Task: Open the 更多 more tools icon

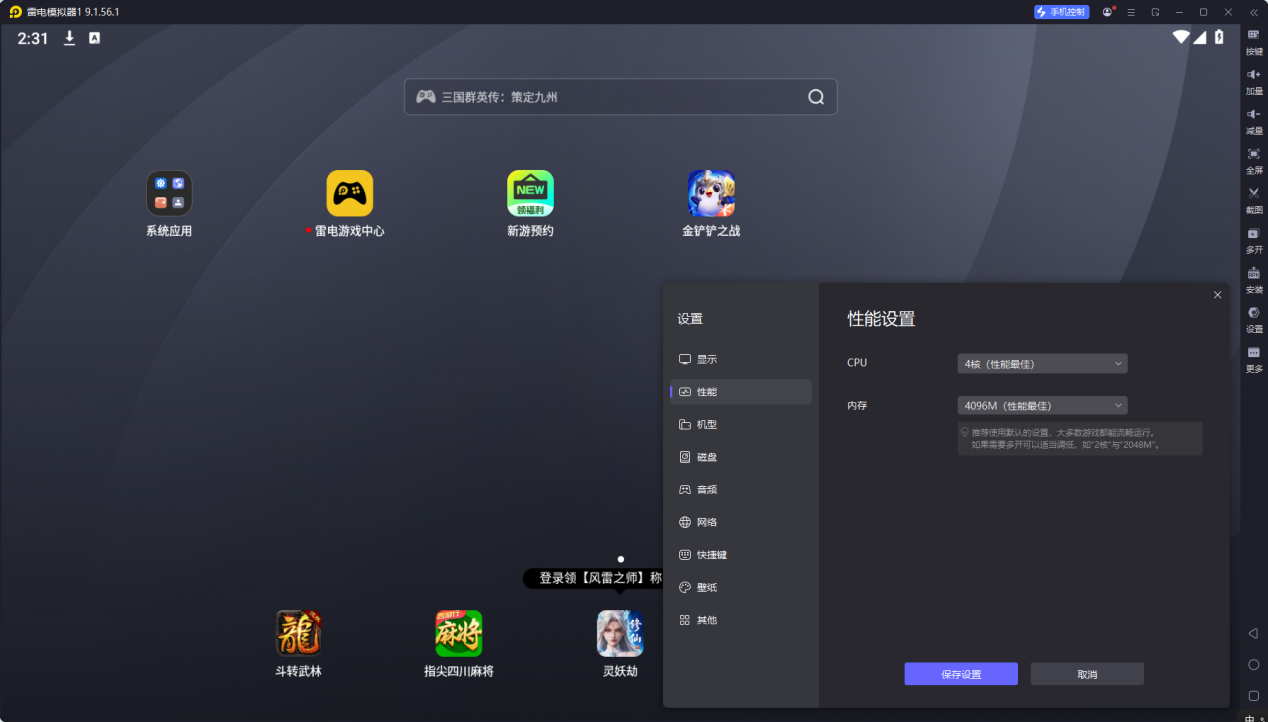Action: pos(1254,359)
